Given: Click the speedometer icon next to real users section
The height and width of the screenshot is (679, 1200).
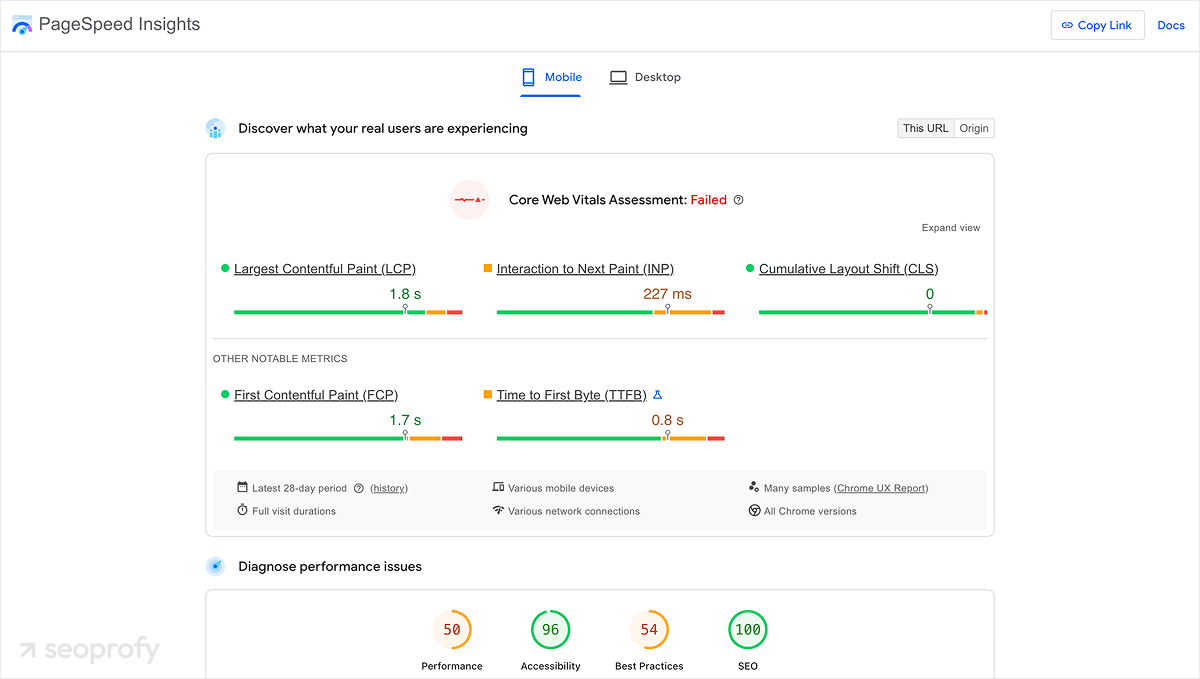Looking at the screenshot, I should click(215, 128).
